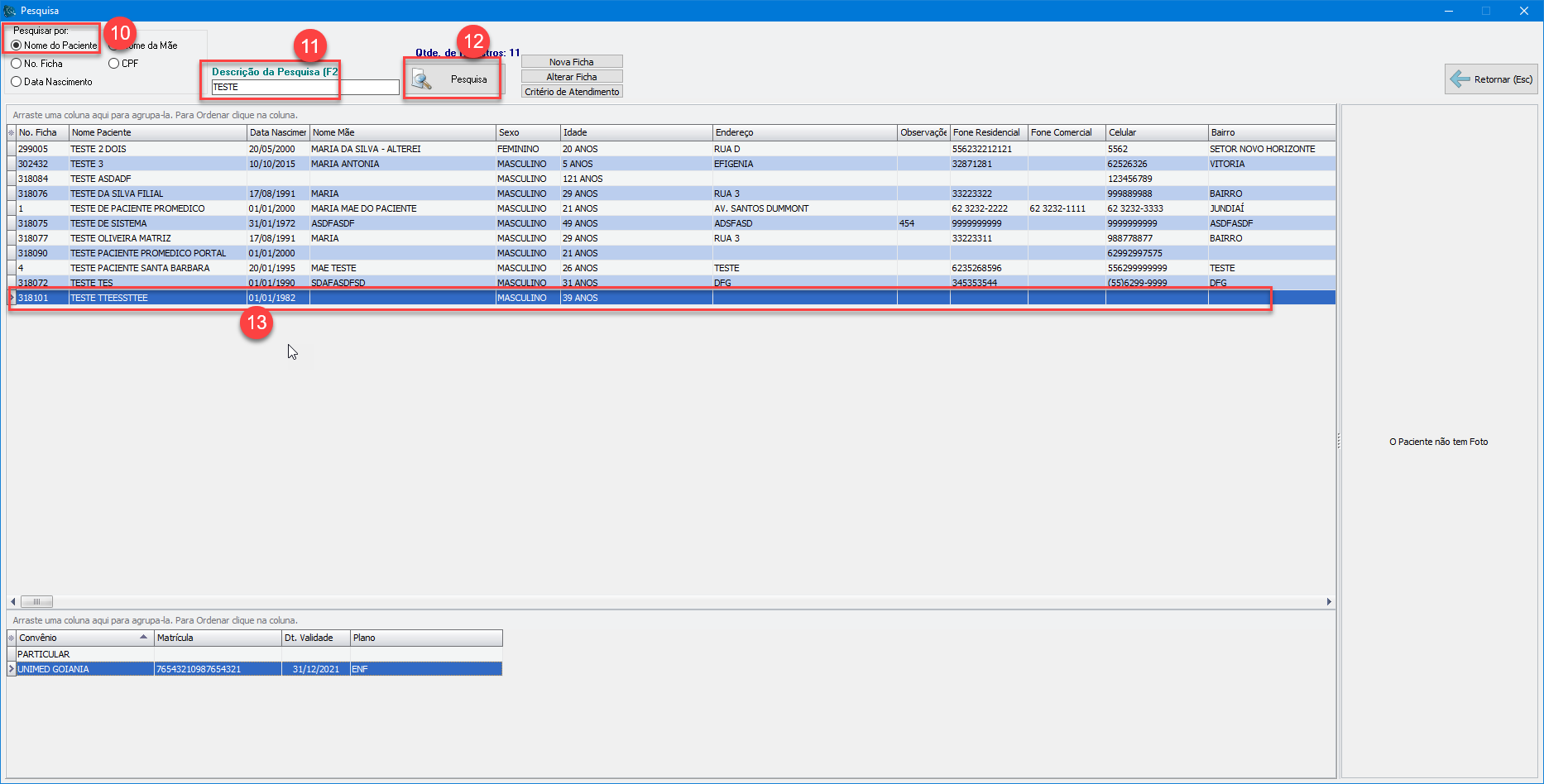Sort by the Dt. Validade column header

pyautogui.click(x=315, y=638)
